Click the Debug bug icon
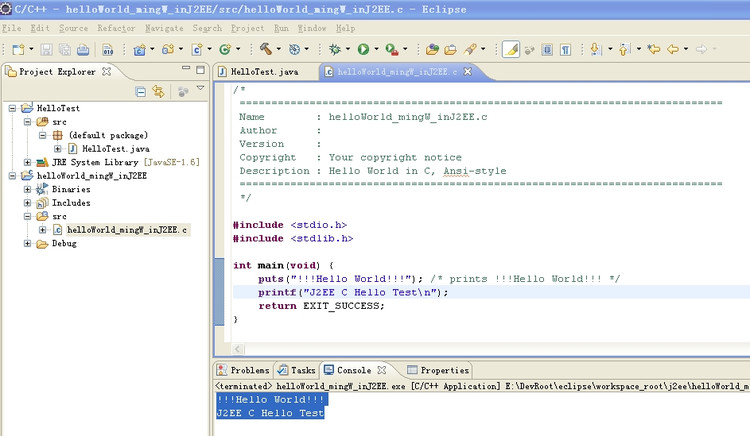This screenshot has width=750, height=436. click(335, 49)
